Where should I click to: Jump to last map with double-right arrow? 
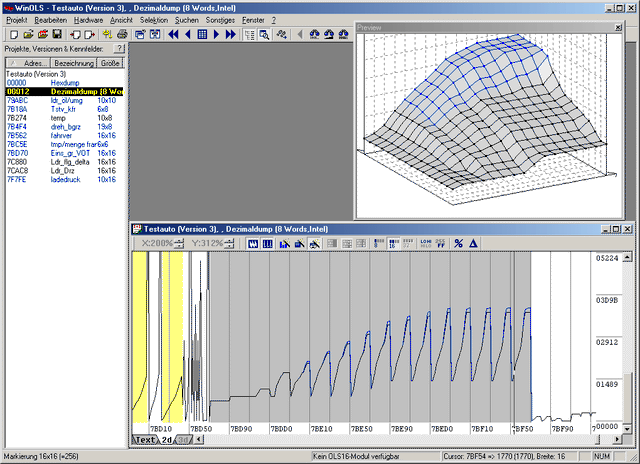click(232, 34)
